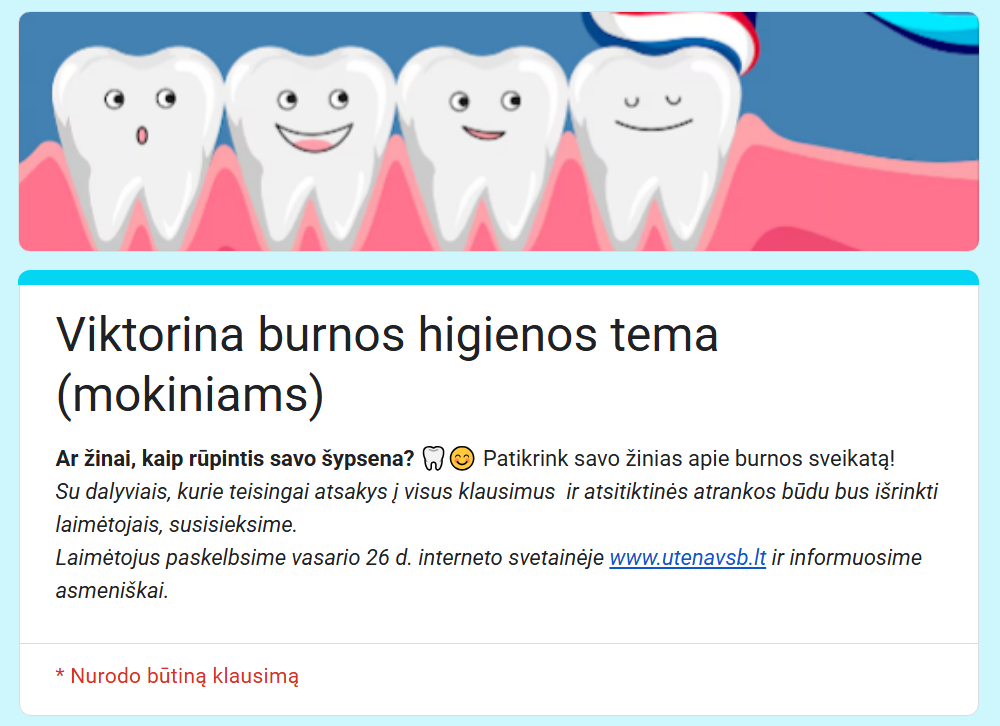The width and height of the screenshot is (1000, 726).
Task: Click 'laimėtojais, susisieksime.' text line
Action: coord(176,524)
